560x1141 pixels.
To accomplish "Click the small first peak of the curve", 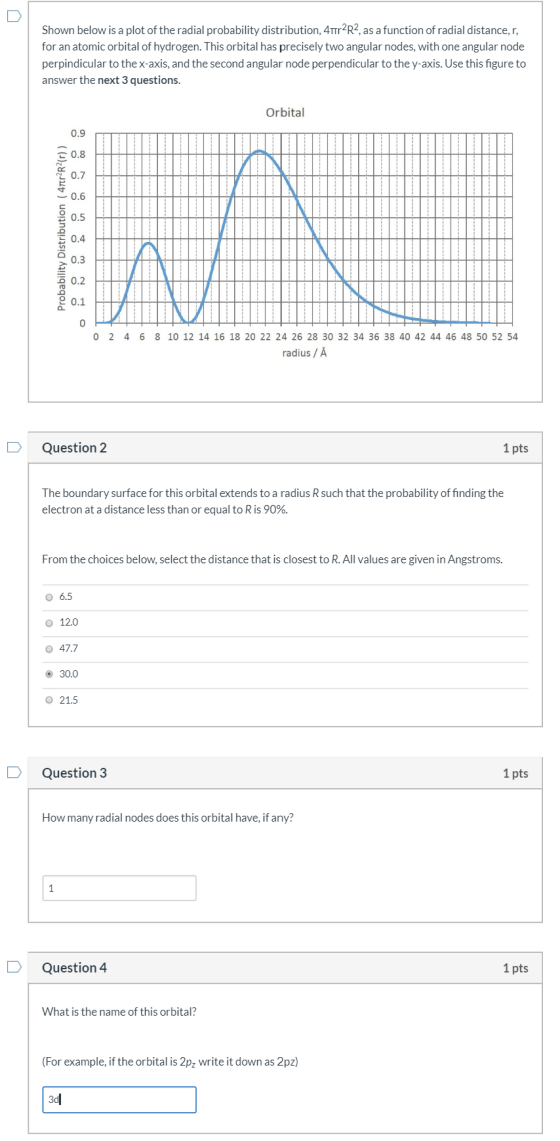I will [148, 244].
